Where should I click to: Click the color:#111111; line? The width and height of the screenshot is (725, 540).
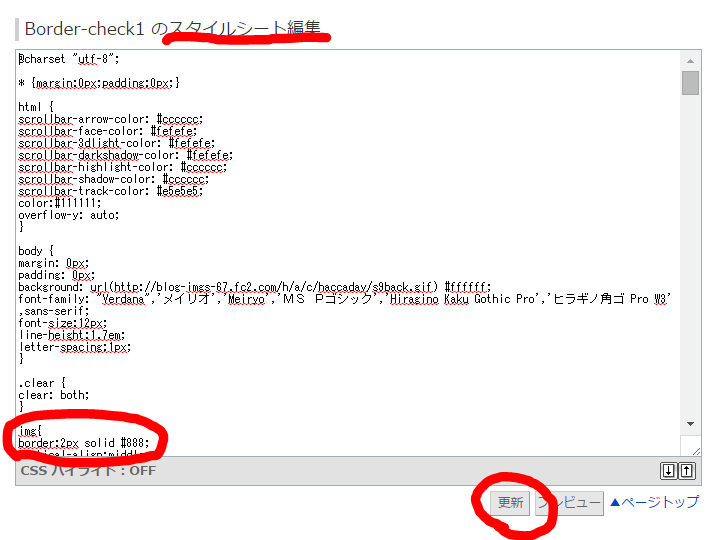(60, 203)
